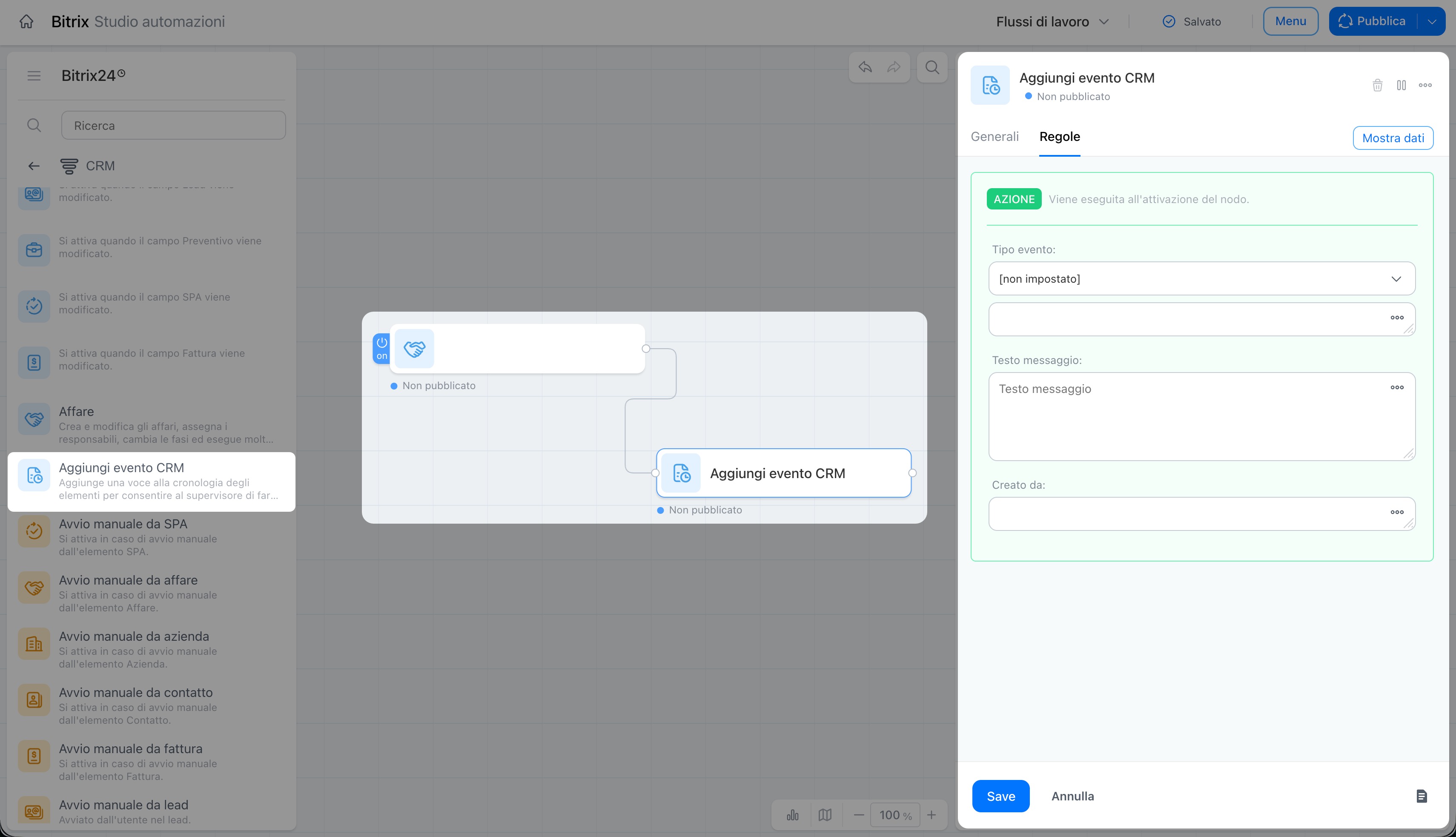Screen dimensions: 1456x837
Task: Select the Affare trigger node on canvas
Action: coord(517,349)
